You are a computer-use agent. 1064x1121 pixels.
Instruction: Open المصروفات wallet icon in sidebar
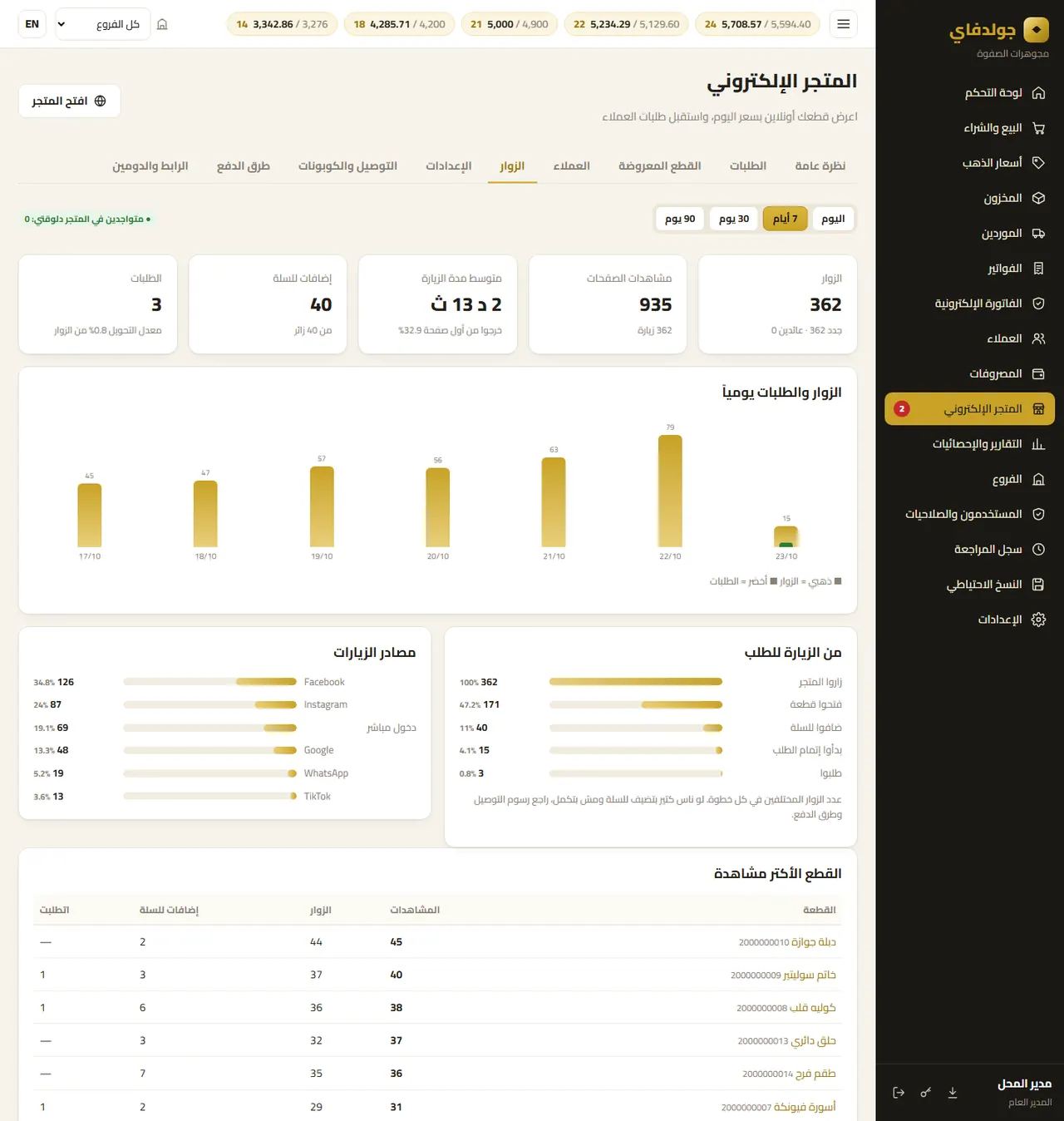1038,374
